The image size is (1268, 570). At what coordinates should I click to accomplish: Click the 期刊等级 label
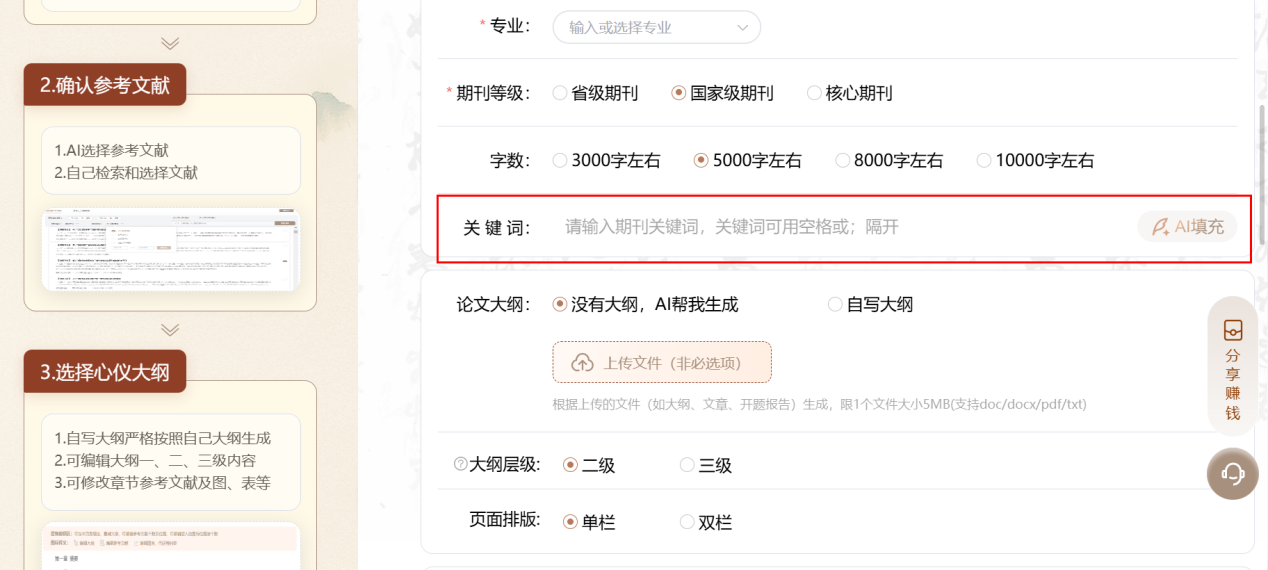coord(492,93)
